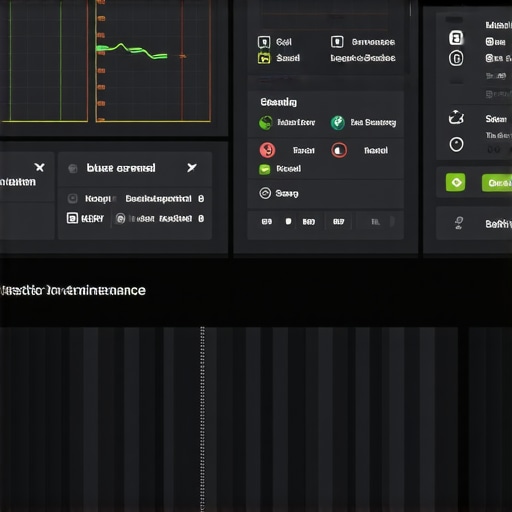Screen dimensions: 512x512
Task: Click the small white dot in the tab strip
Action: click(288, 221)
